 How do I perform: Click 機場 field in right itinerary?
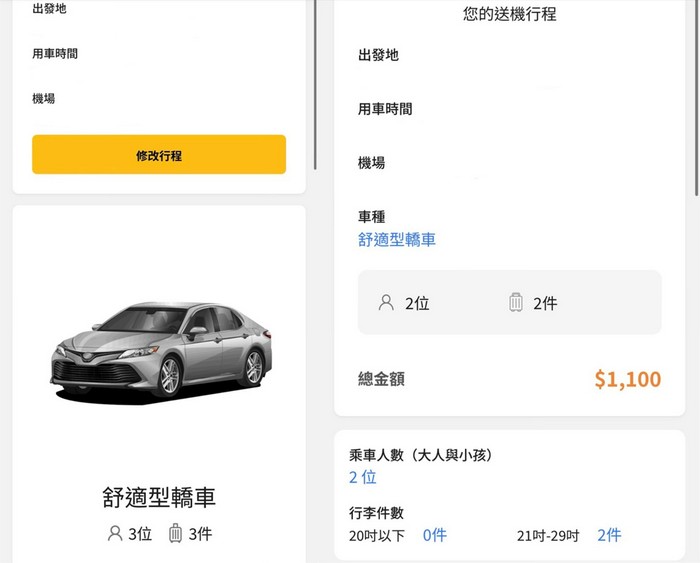371,163
